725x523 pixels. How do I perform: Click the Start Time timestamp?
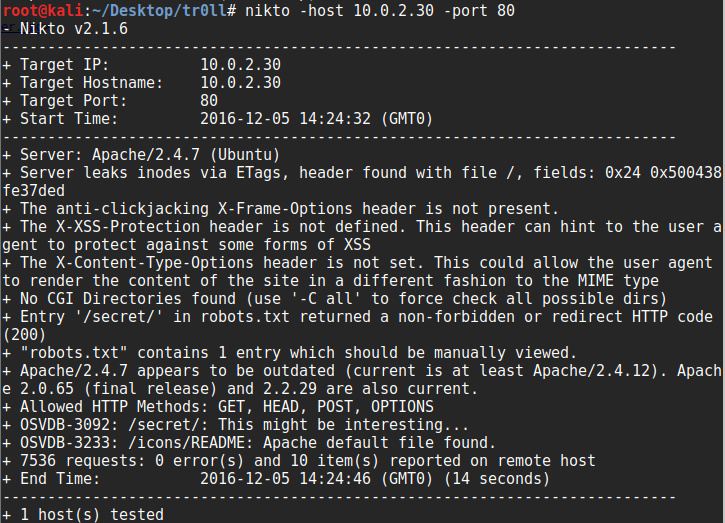(316, 118)
